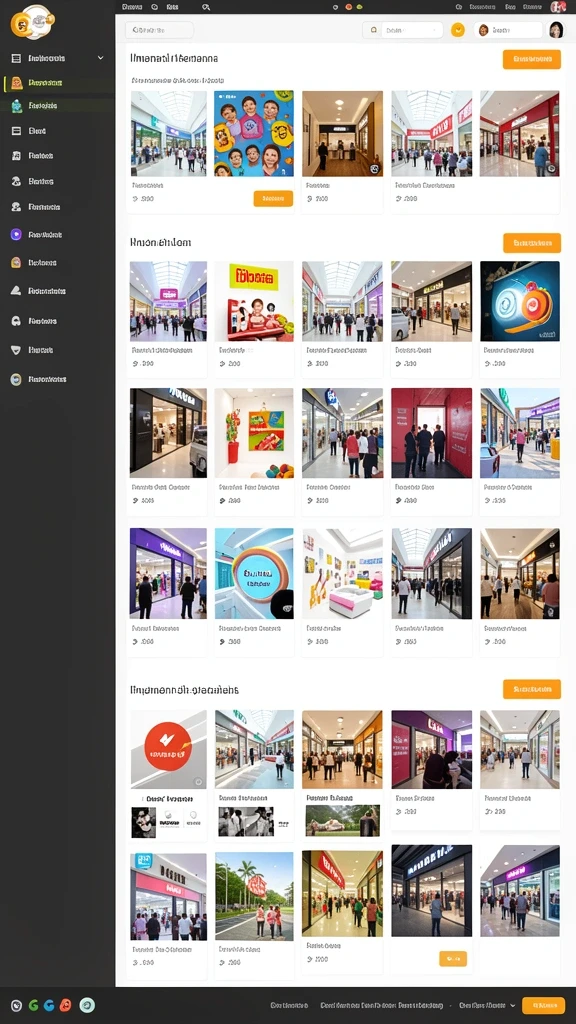Open the dropdown with chevron in the bottom bar
The image size is (576, 1024).
tap(487, 1005)
